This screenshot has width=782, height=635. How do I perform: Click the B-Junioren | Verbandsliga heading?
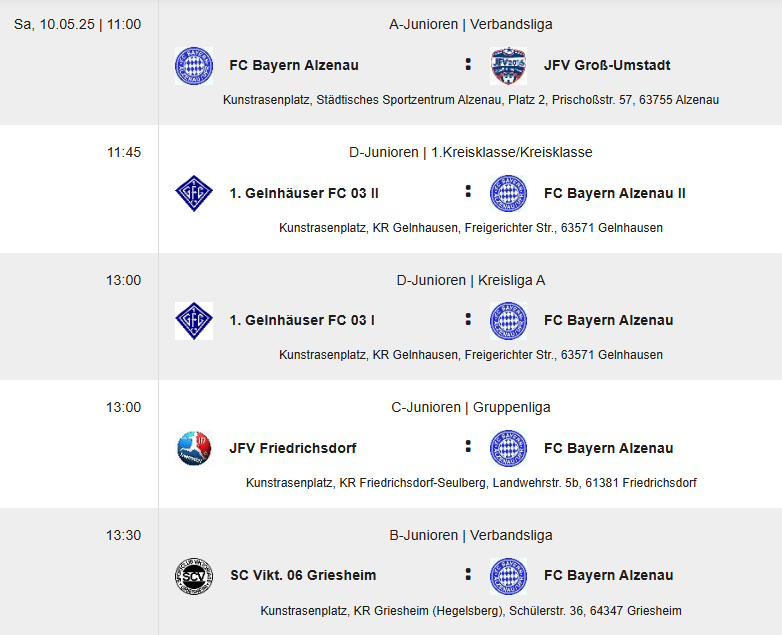click(x=470, y=535)
